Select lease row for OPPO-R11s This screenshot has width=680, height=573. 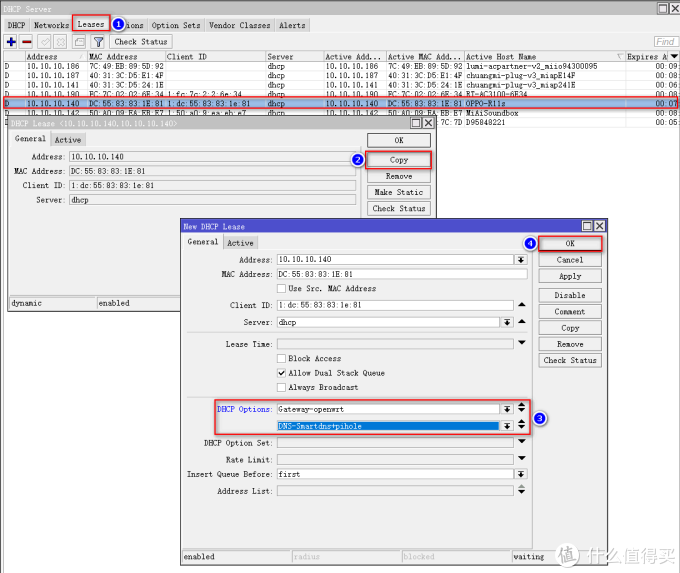coord(340,103)
